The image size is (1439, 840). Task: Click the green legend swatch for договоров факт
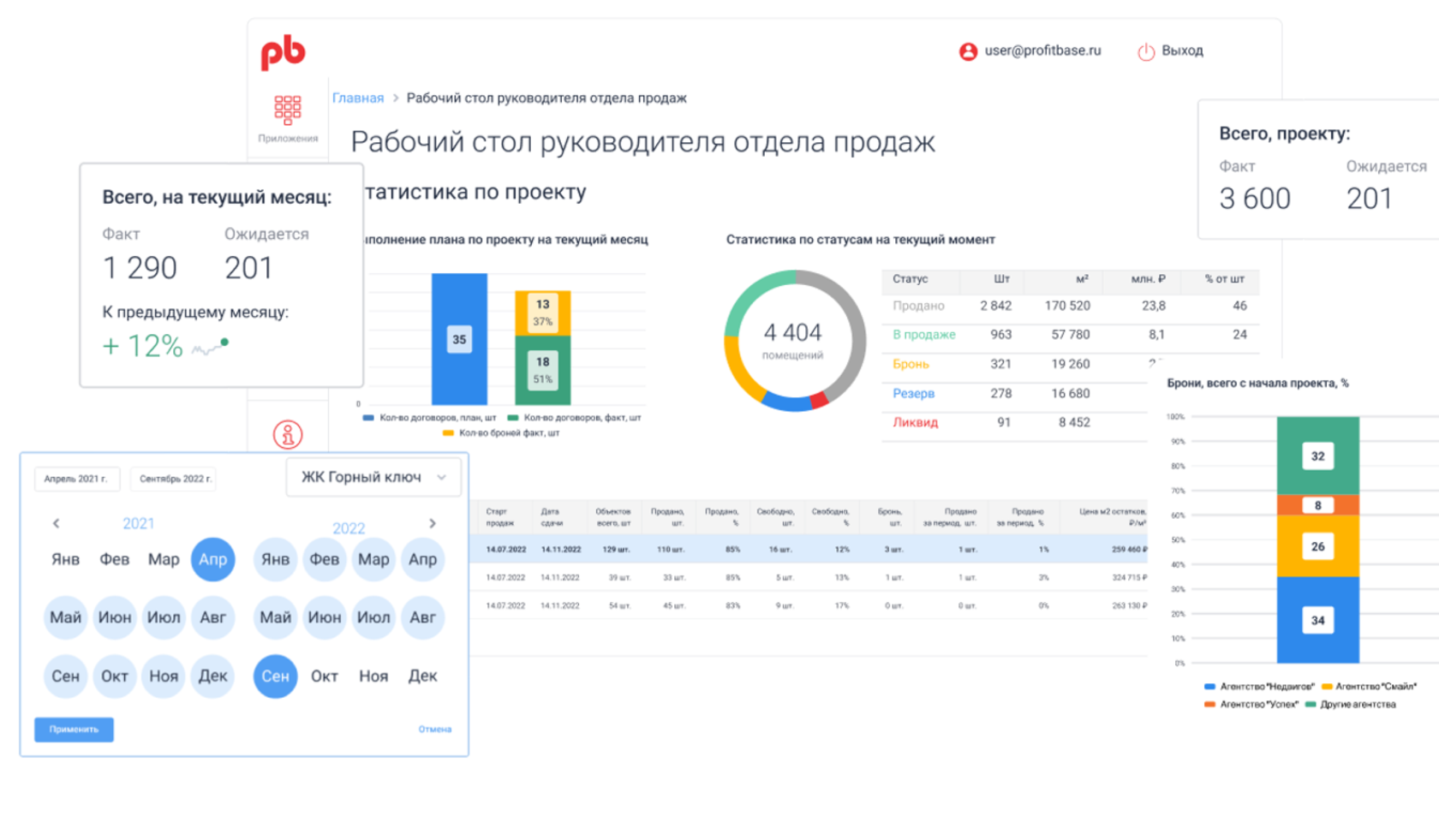tap(513, 418)
